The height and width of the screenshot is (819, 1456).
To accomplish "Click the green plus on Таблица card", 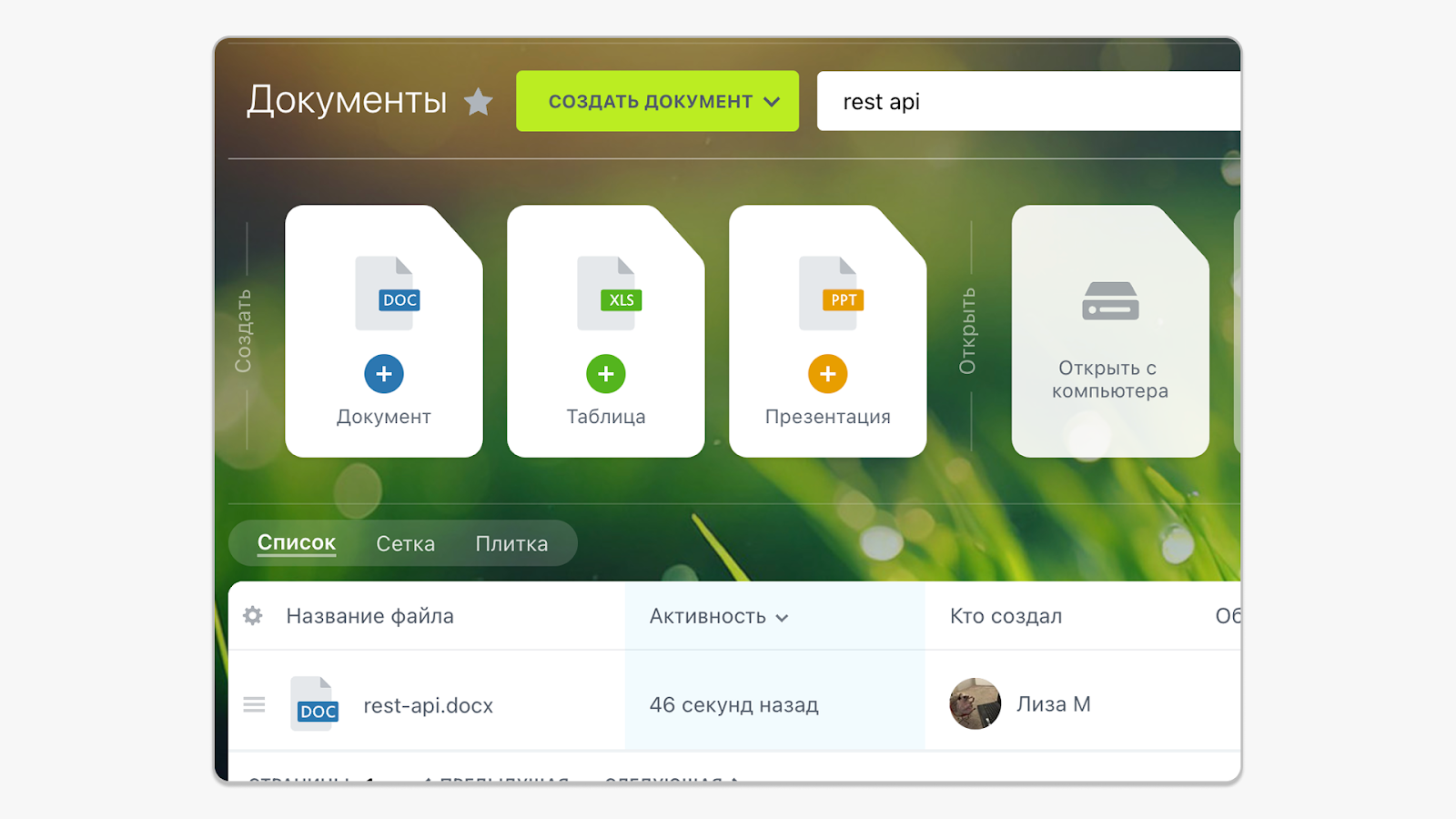I will (x=606, y=374).
